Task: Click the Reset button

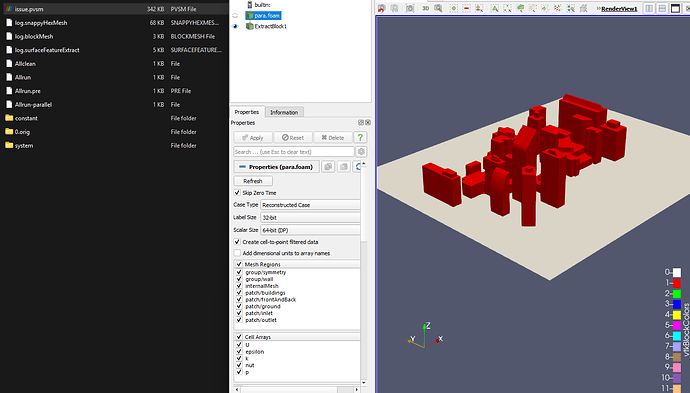Action: (293, 137)
